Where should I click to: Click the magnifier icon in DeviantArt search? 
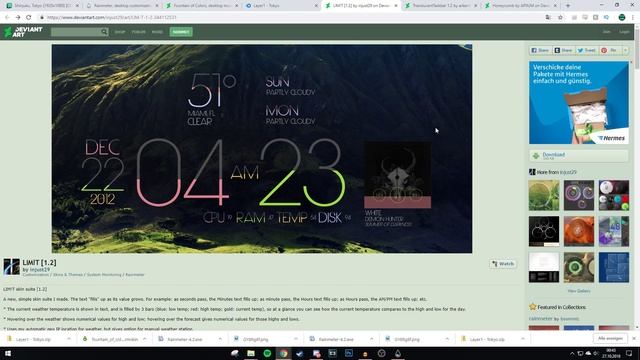coord(104,32)
